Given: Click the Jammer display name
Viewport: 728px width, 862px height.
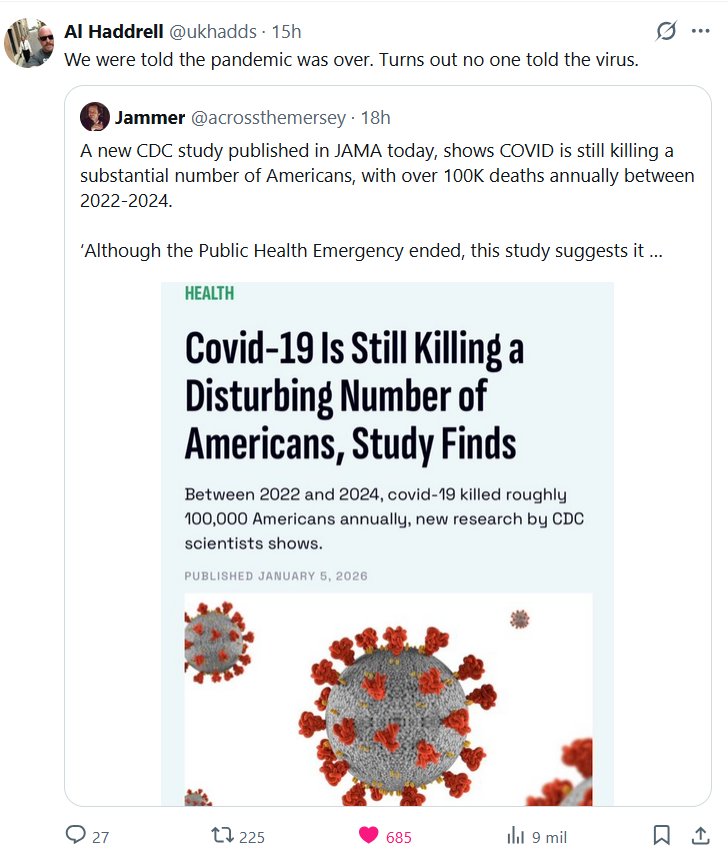Looking at the screenshot, I should click(149, 117).
